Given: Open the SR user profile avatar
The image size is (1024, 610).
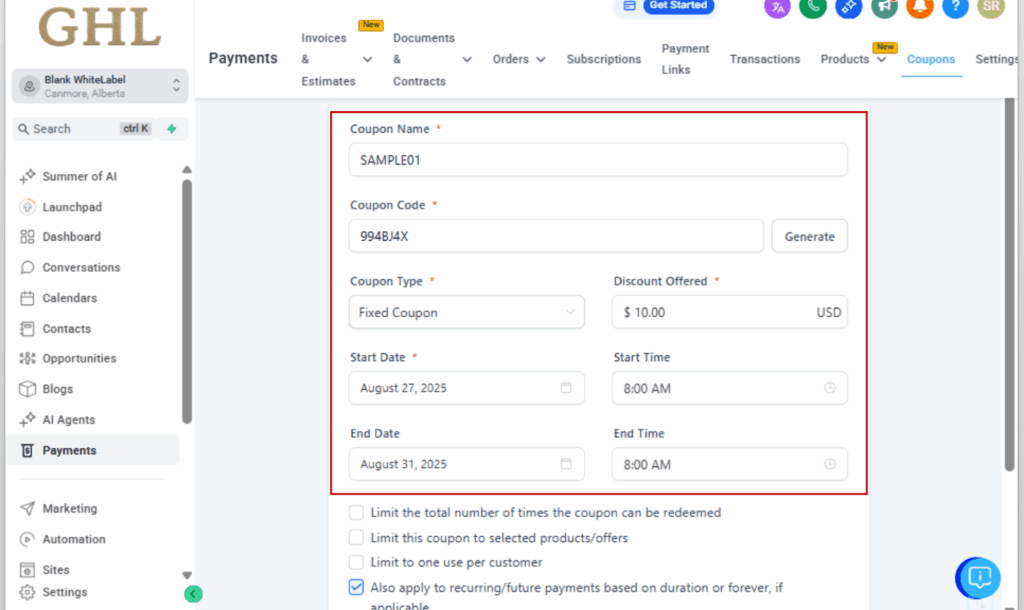Looking at the screenshot, I should click(991, 7).
